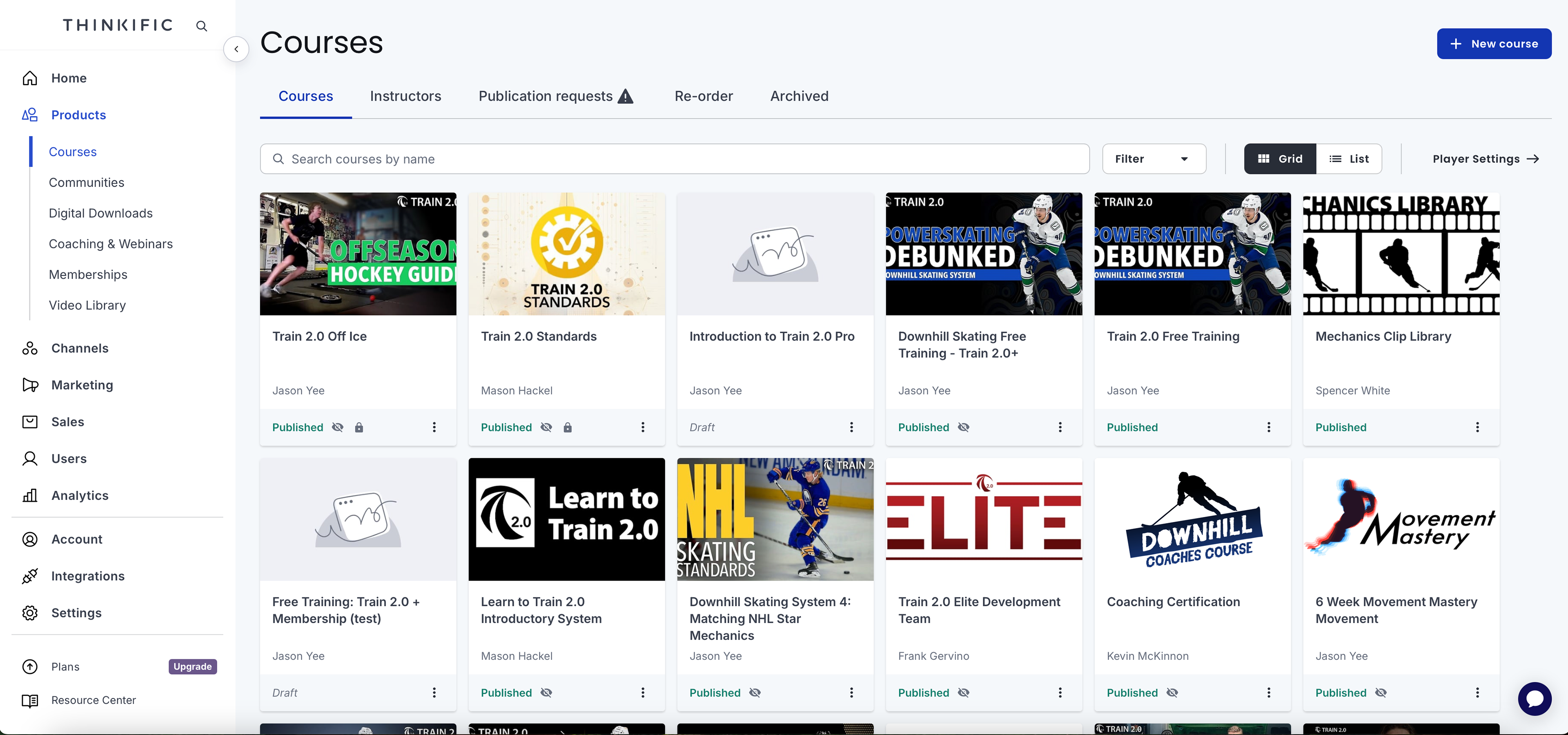
Task: Open Channels in the sidebar
Action: (80, 349)
